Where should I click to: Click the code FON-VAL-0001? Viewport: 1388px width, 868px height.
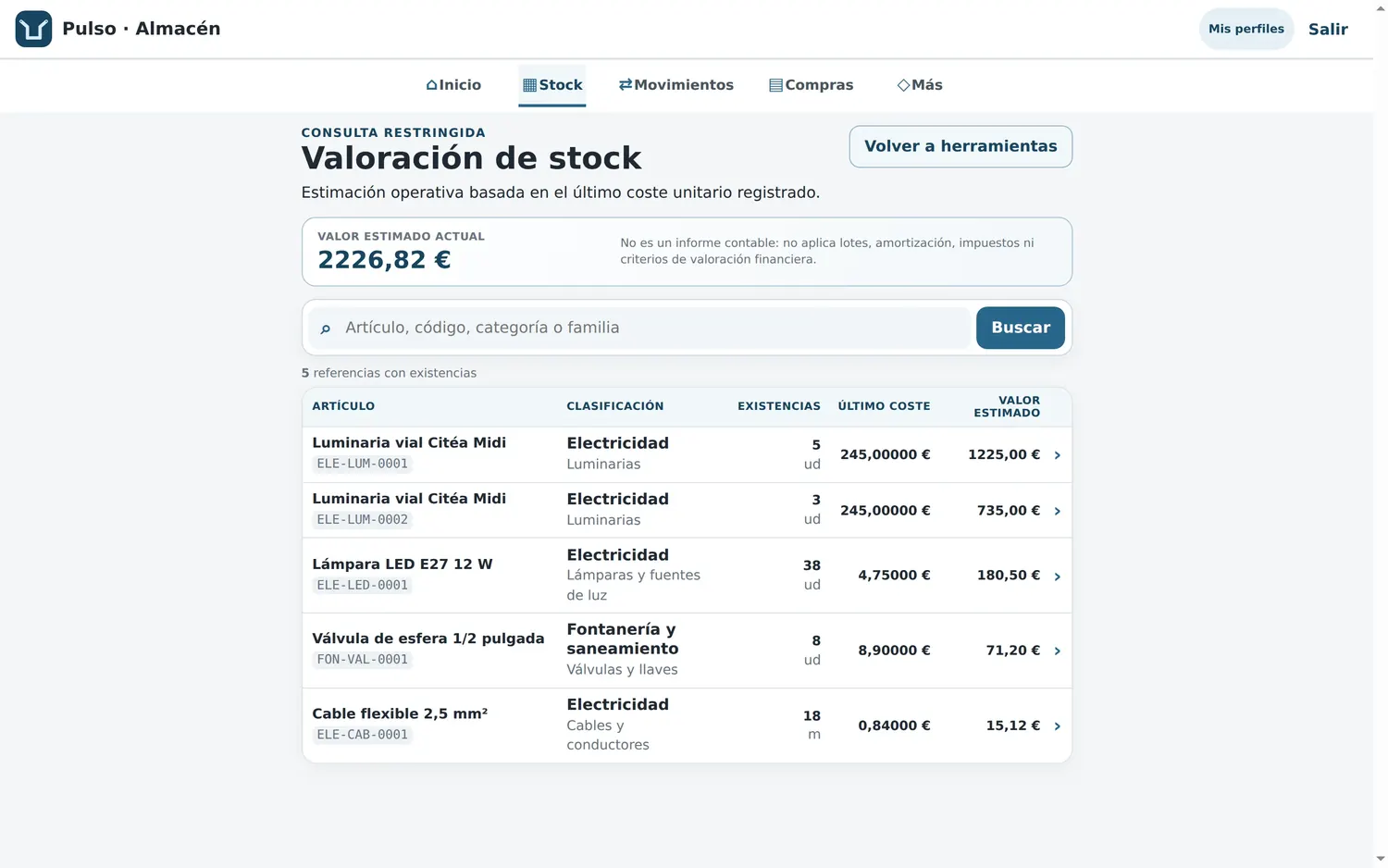point(363,660)
